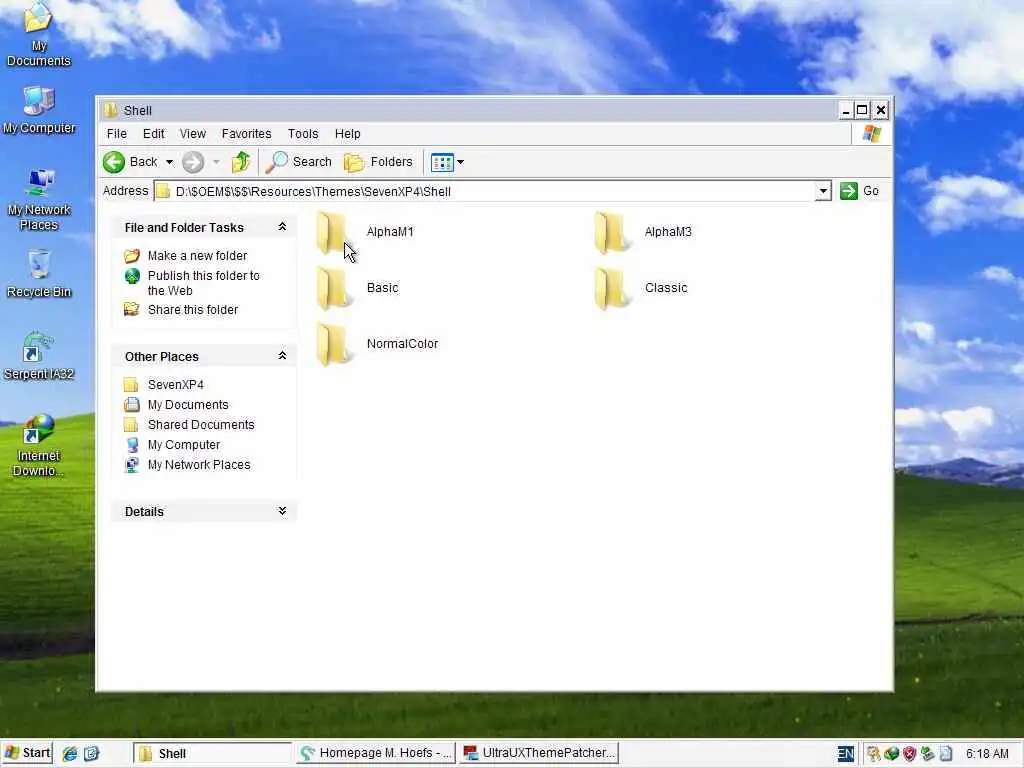Open the Tools menu
Screen dimensions: 1024x768
[303, 134]
